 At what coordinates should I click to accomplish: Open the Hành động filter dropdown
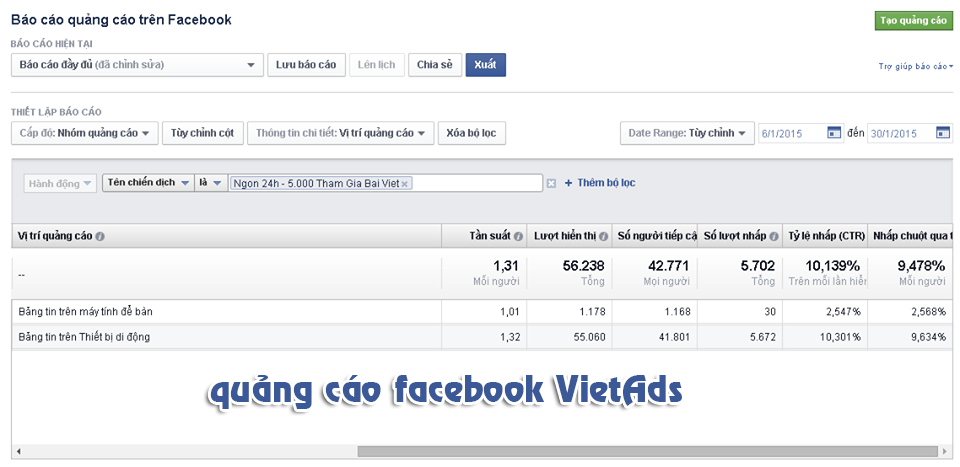coord(60,183)
